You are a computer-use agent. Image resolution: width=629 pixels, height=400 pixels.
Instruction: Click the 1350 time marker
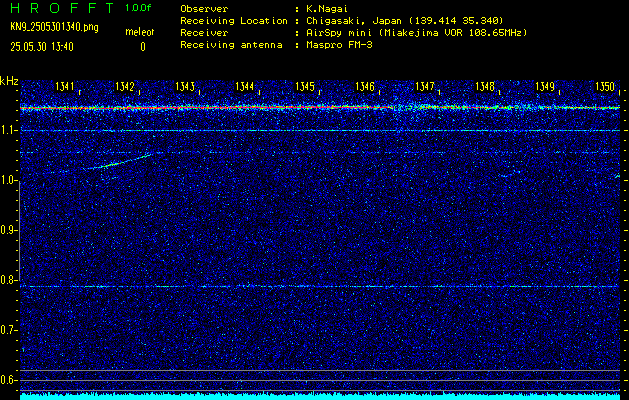605,86
